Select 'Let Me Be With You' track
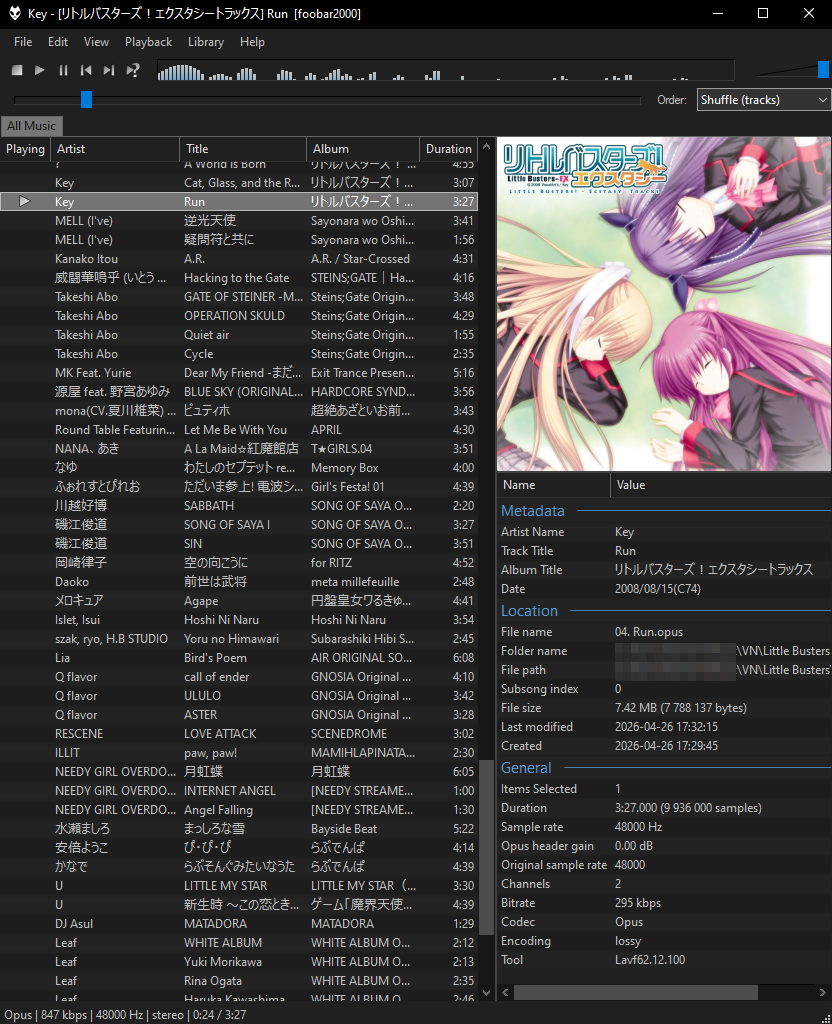This screenshot has width=832, height=1024. (239, 430)
